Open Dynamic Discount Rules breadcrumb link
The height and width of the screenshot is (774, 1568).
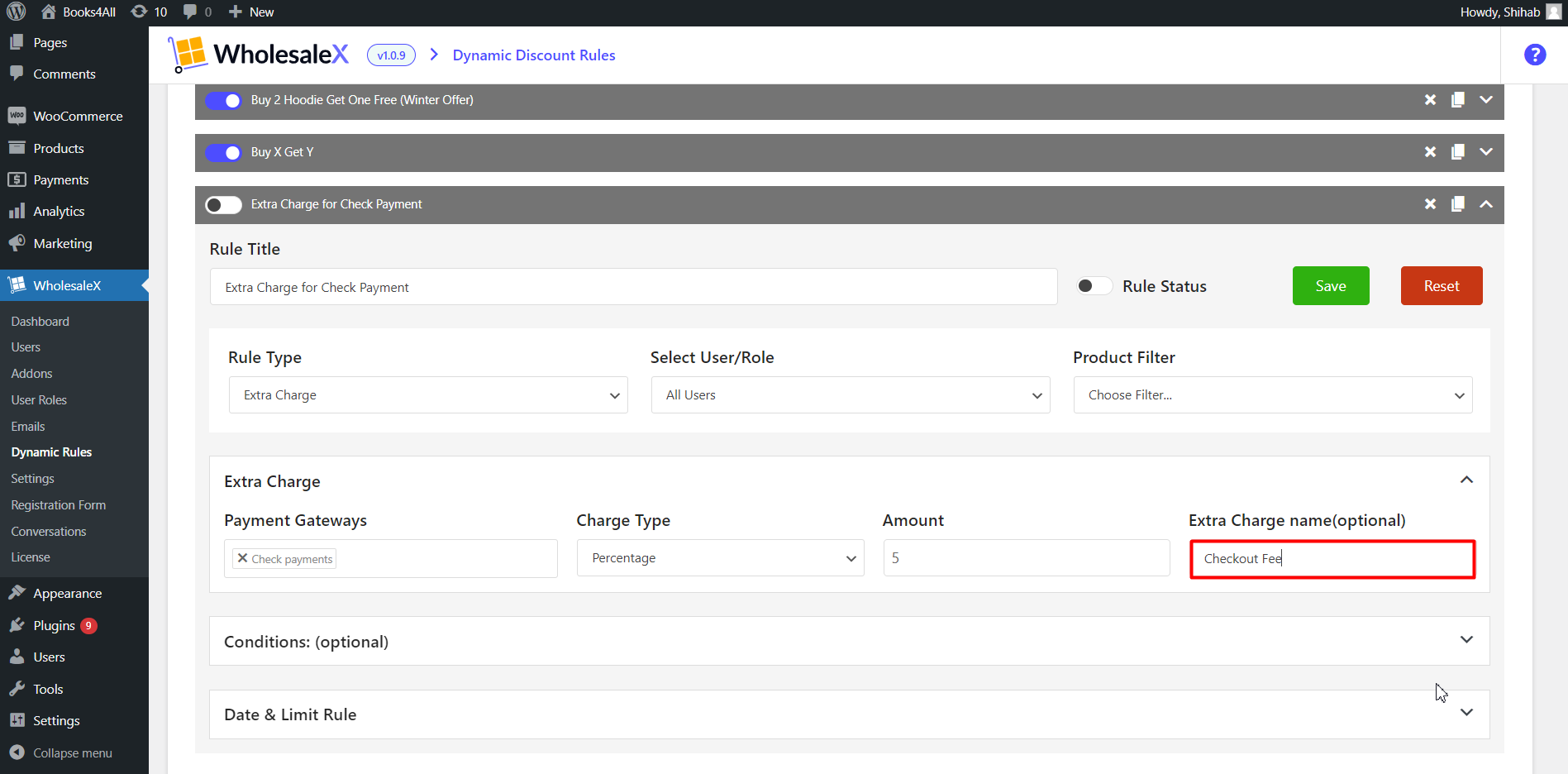[534, 55]
